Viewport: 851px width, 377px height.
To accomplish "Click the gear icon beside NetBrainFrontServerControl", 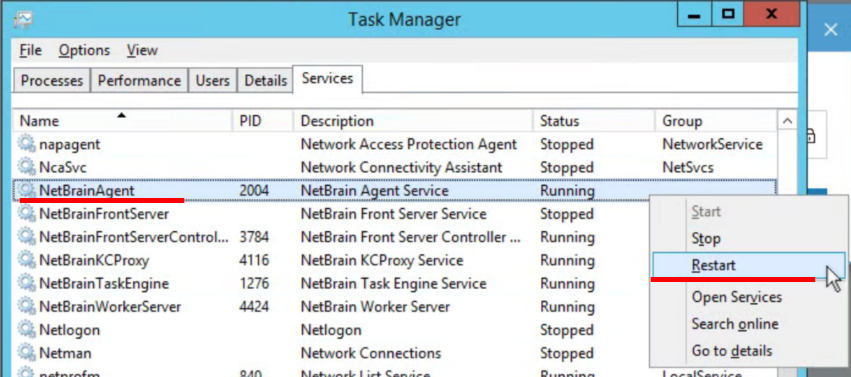I will [26, 237].
